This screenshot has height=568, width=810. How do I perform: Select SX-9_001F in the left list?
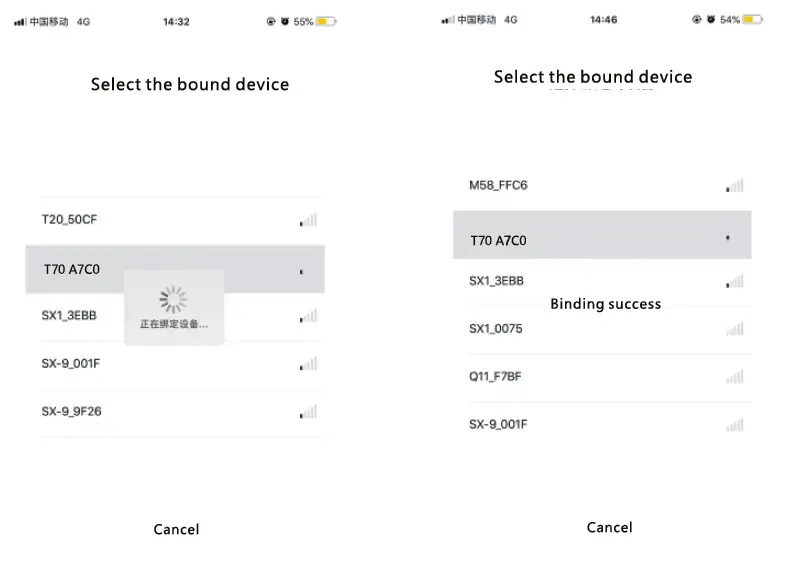[71, 364]
